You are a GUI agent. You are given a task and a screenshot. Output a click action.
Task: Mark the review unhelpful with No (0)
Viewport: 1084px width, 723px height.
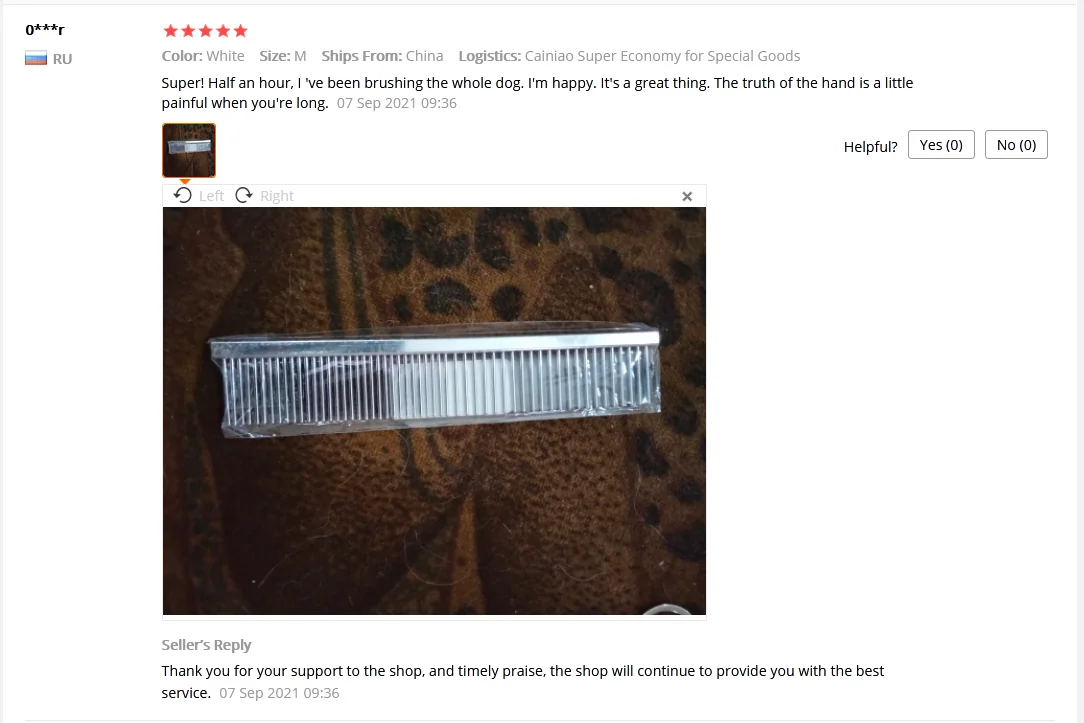click(1016, 144)
